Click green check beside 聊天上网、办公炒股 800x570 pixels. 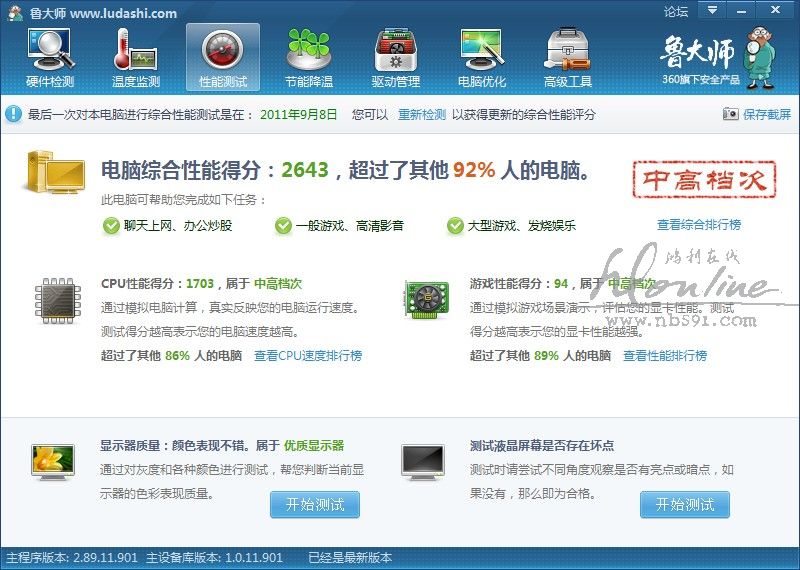pyautogui.click(x=111, y=226)
